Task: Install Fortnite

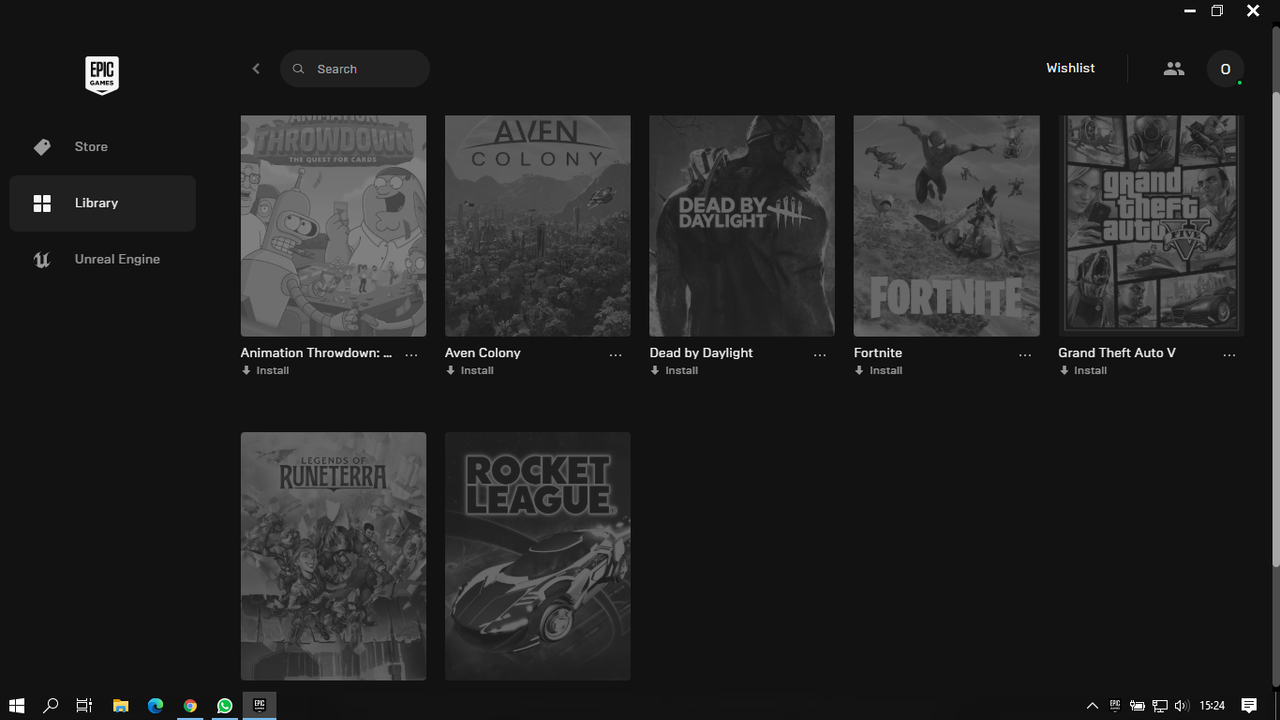Action: pyautogui.click(x=879, y=371)
